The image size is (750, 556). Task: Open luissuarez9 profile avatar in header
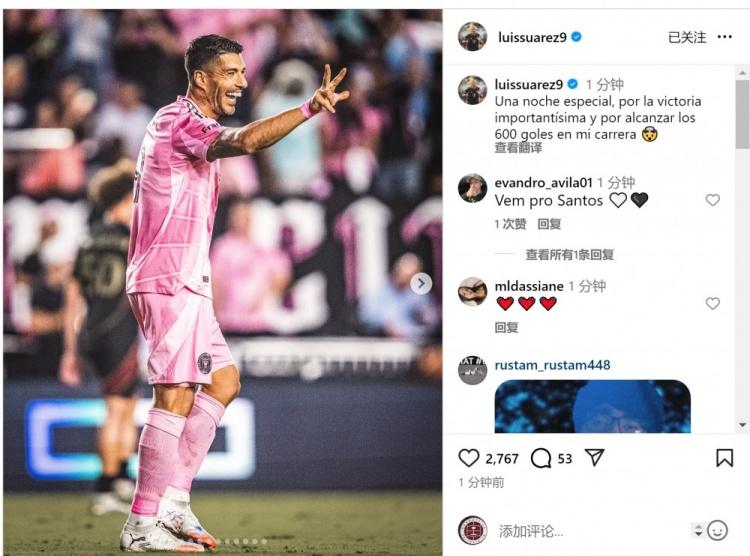[472, 36]
